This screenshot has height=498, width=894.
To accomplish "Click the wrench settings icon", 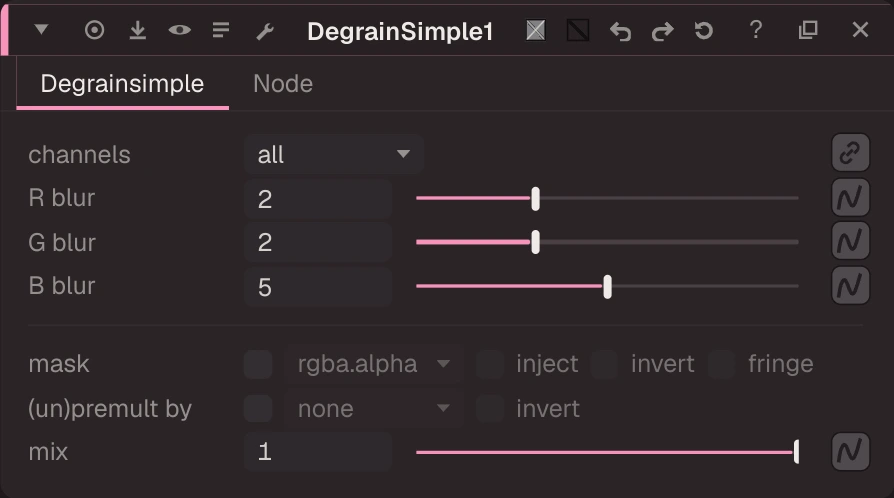I will [265, 31].
